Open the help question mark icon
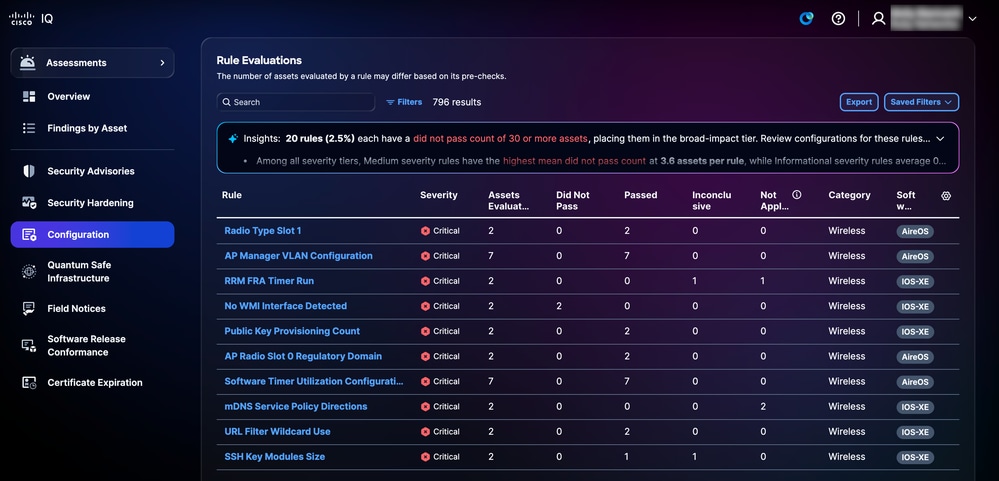The height and width of the screenshot is (481, 999). [838, 18]
